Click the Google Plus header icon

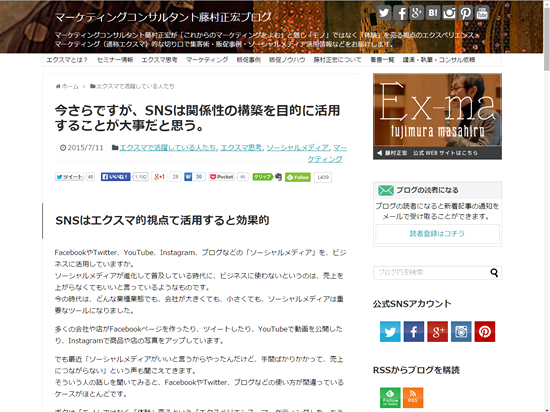click(417, 13)
